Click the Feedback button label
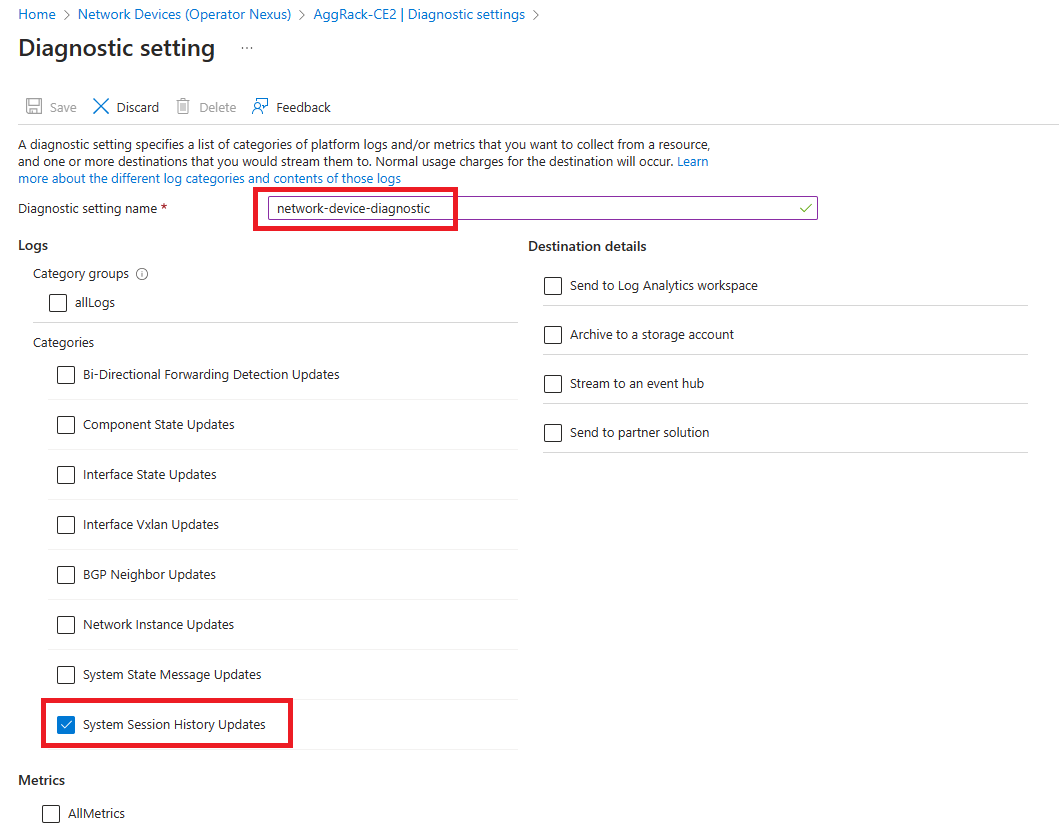This screenshot has height=835, width=1059. tap(303, 107)
